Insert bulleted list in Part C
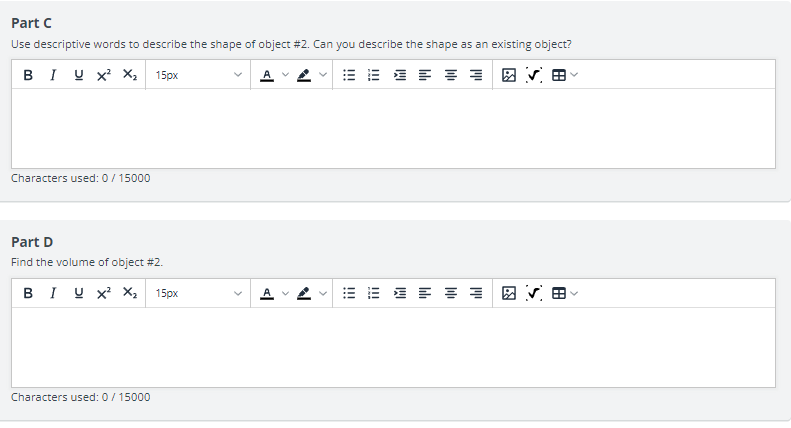 349,75
